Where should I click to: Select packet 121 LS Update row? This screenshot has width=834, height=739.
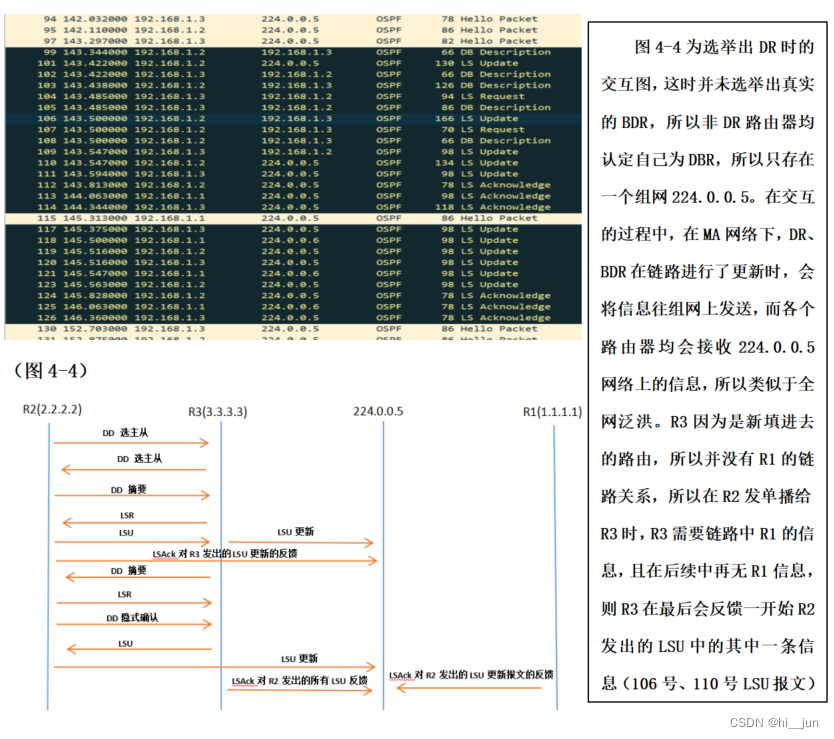click(293, 273)
